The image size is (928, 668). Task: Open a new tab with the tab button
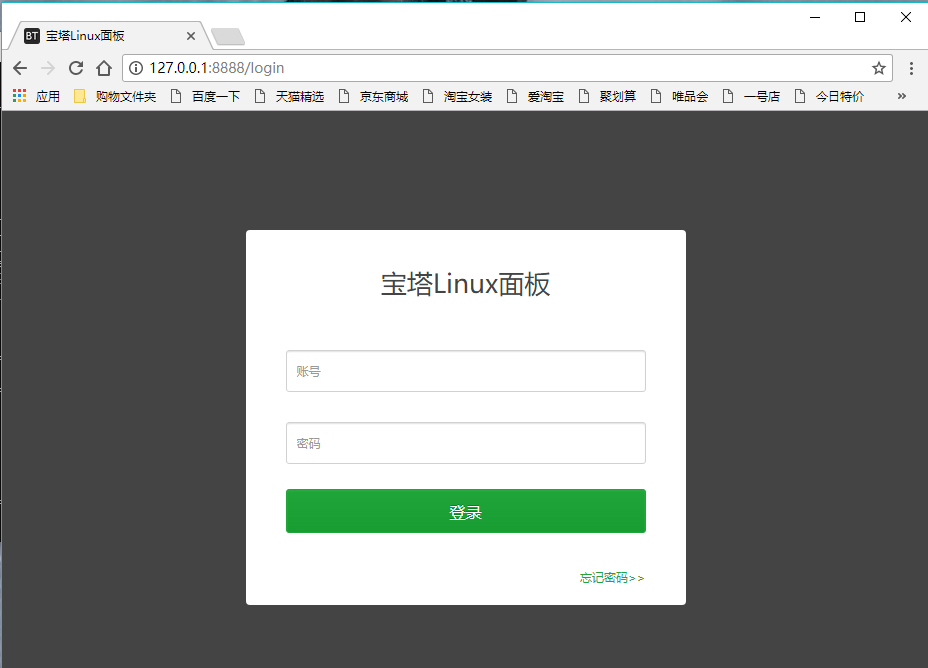coord(228,37)
